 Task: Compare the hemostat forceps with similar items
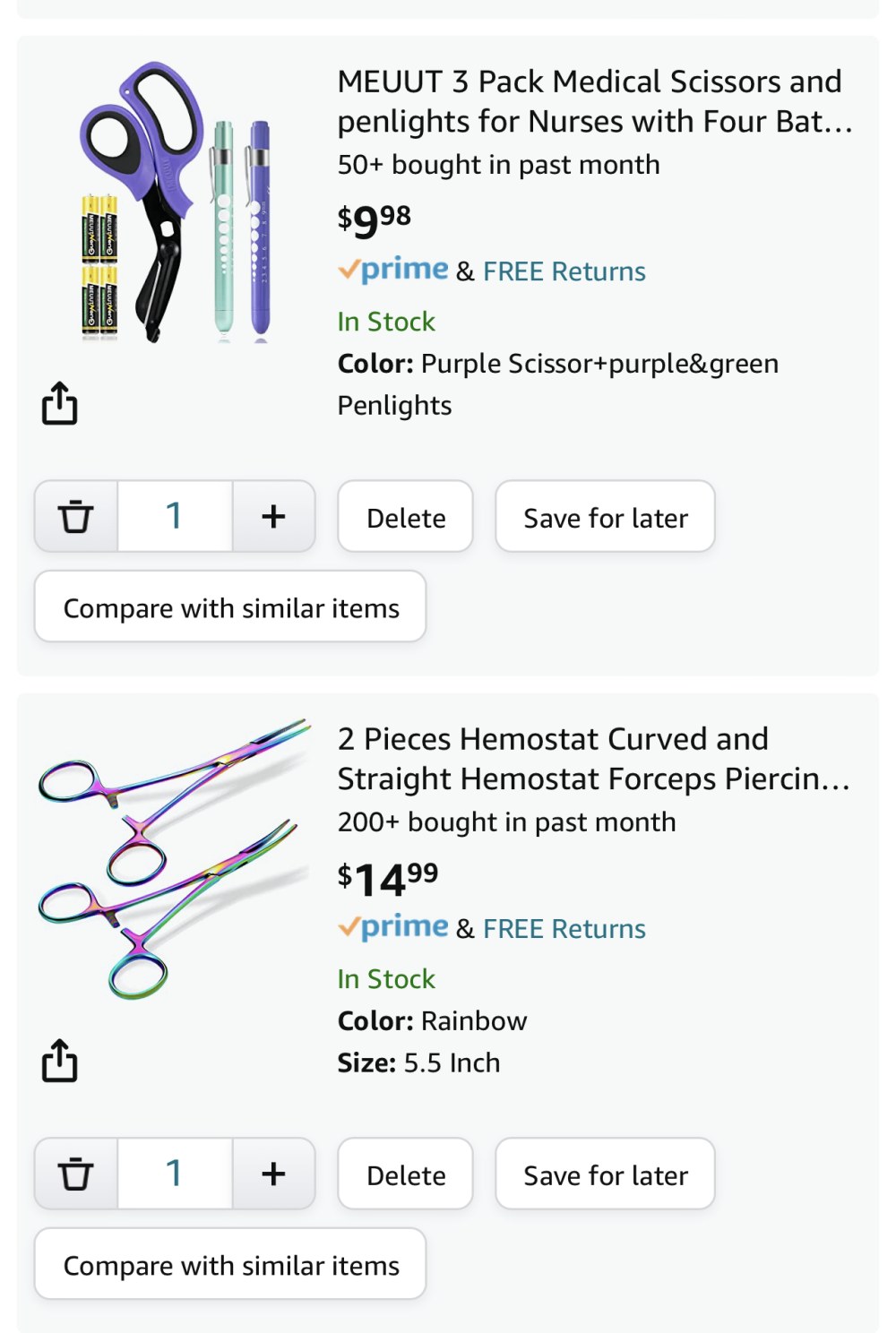pyautogui.click(x=230, y=1264)
